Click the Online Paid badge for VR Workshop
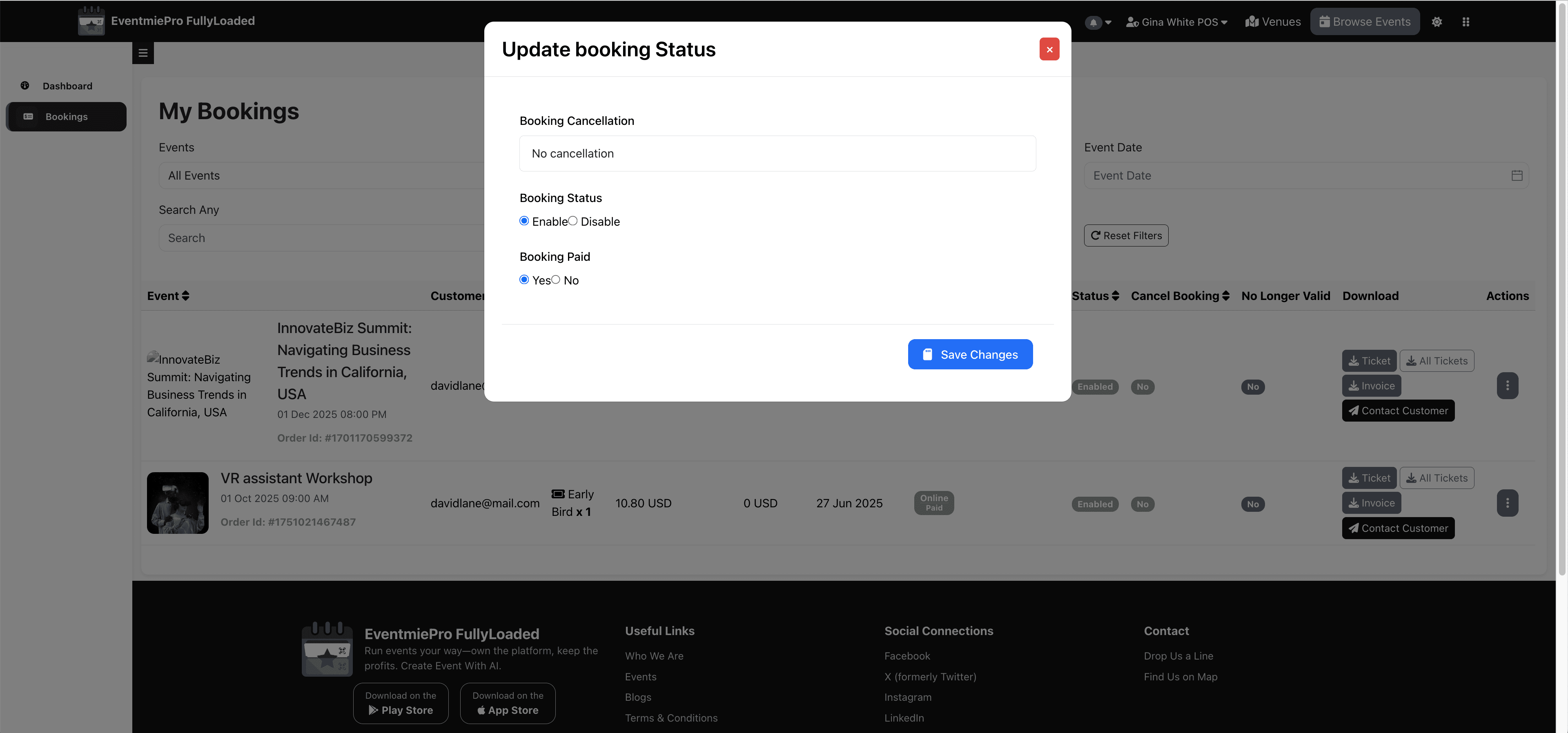The width and height of the screenshot is (1568, 733). point(933,503)
